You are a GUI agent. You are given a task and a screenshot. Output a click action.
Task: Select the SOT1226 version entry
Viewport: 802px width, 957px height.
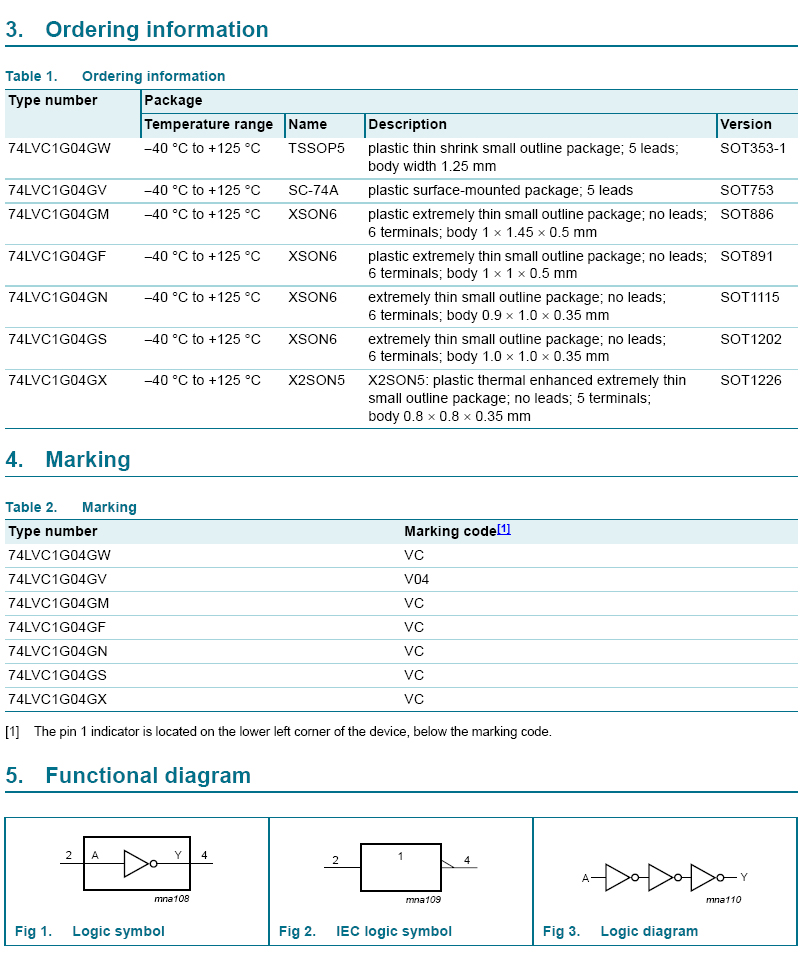coord(750,380)
